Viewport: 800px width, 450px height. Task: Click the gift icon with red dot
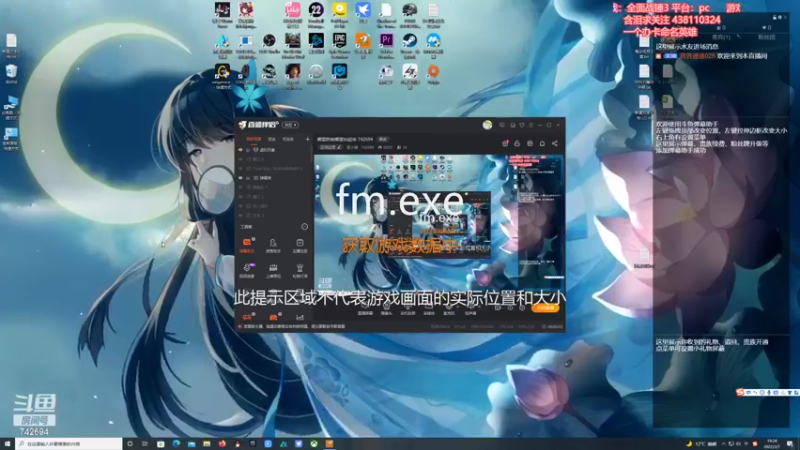point(505,144)
